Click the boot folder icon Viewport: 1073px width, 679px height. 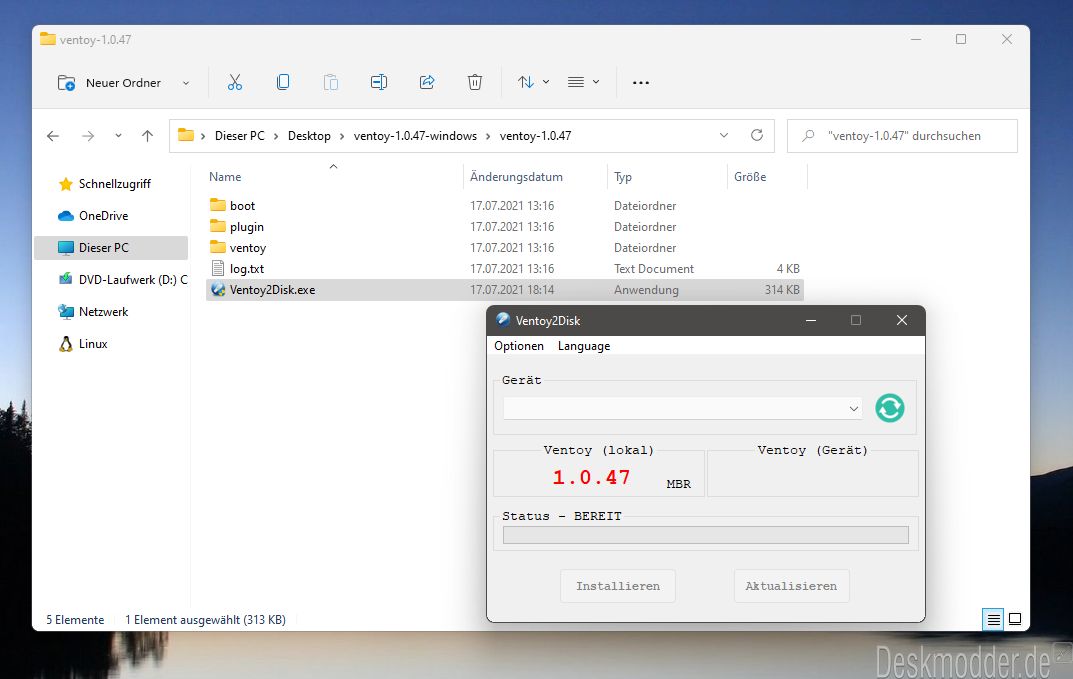click(218, 205)
